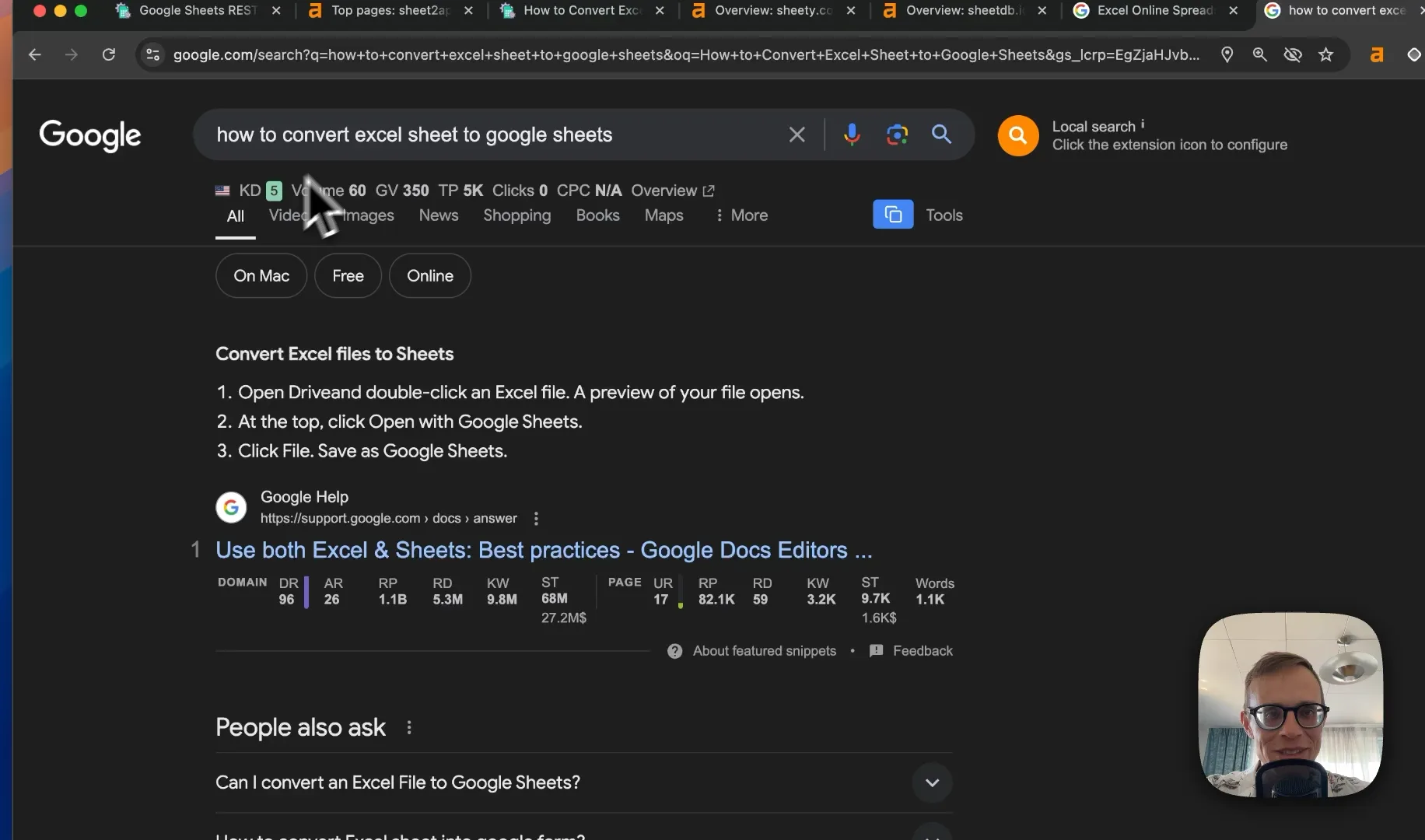Click the webcam video overlay thumbnail
This screenshot has width=1425, height=840.
point(1290,705)
